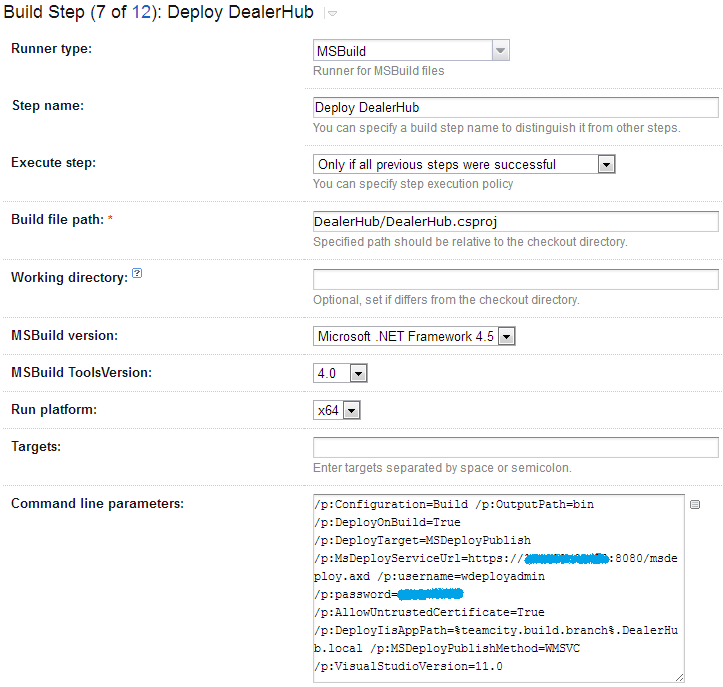The width and height of the screenshot is (723, 687).
Task: Click the 'Step name:' label
Action: coord(48,106)
